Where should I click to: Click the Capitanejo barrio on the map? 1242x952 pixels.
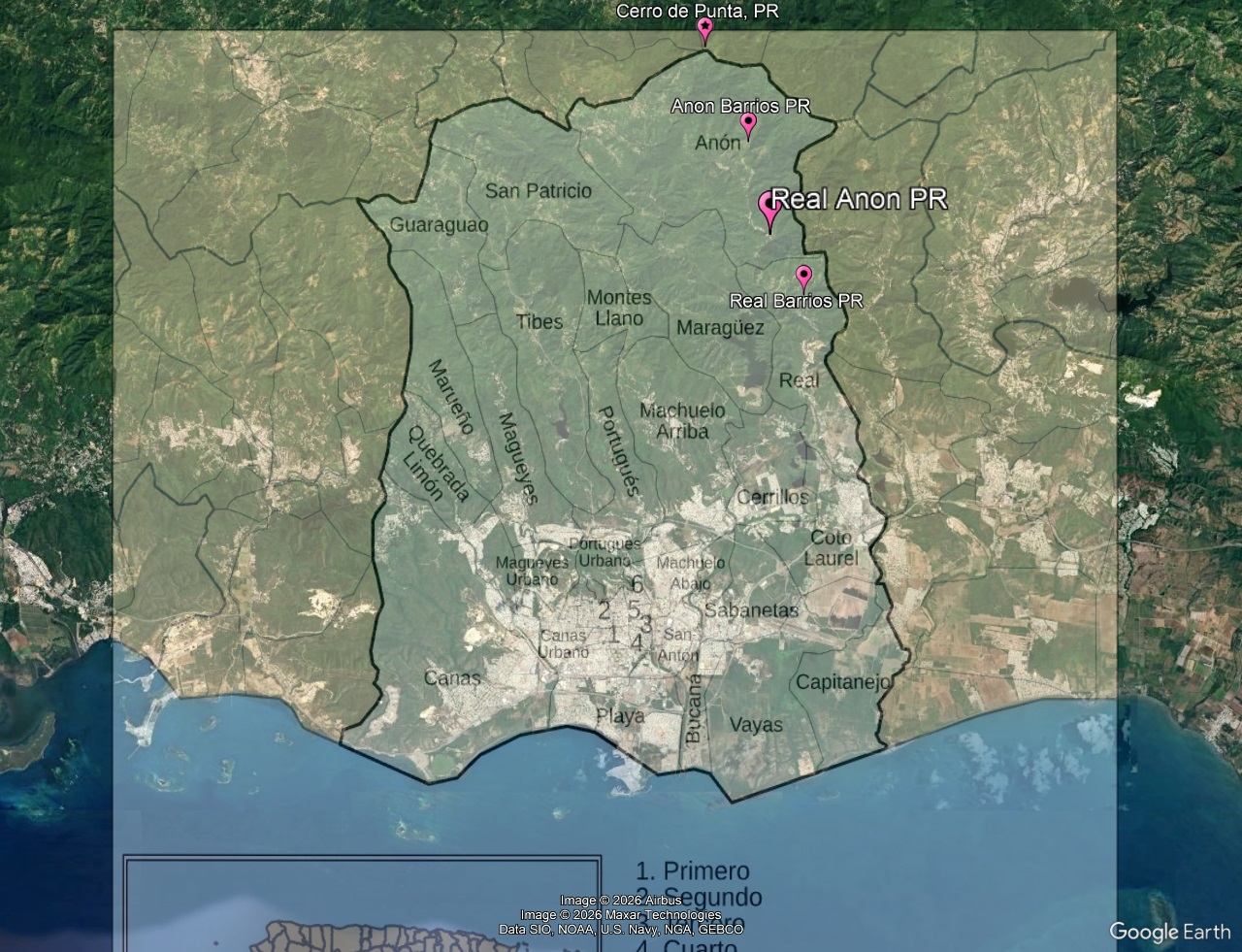[x=842, y=682]
